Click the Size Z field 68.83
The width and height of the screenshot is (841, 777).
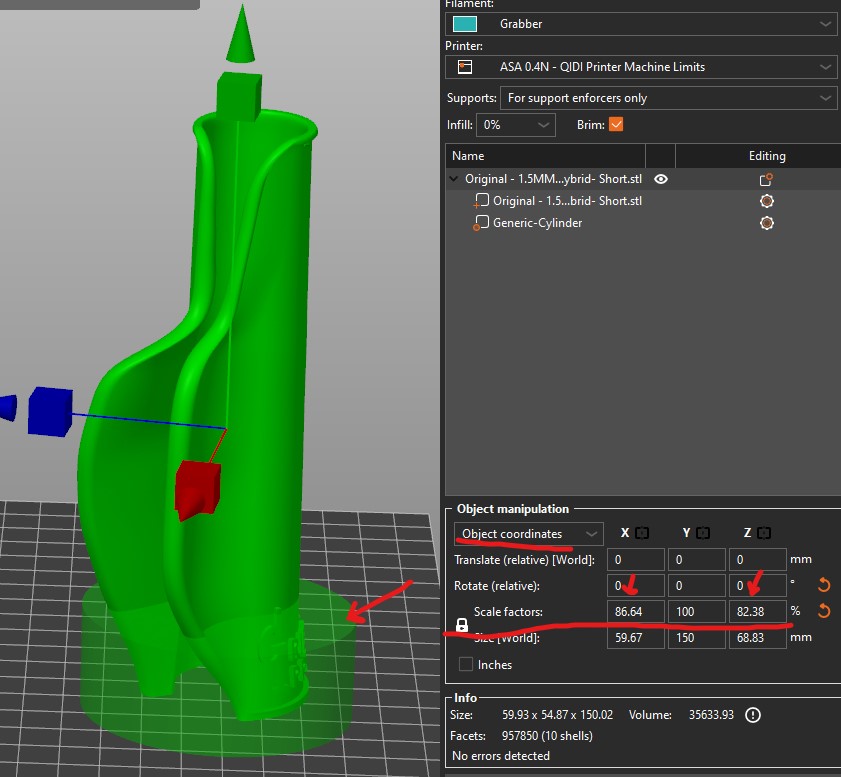(x=758, y=638)
